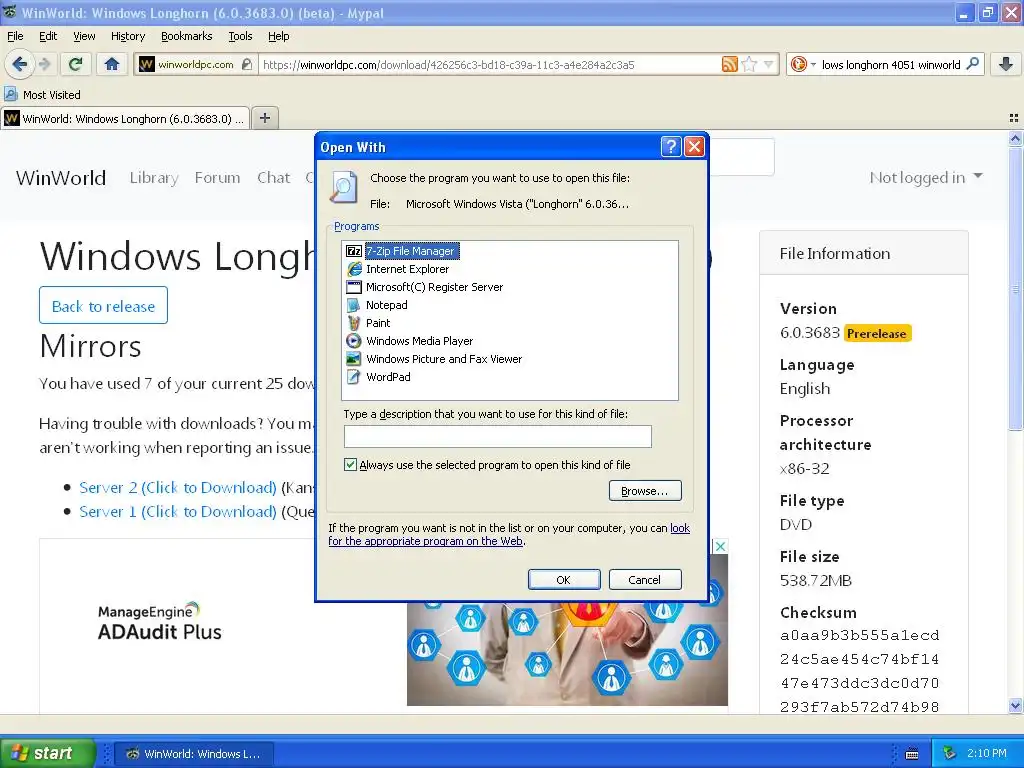Expand the Not logged in dropdown
Image resolution: width=1024 pixels, height=768 pixels.
coord(926,178)
